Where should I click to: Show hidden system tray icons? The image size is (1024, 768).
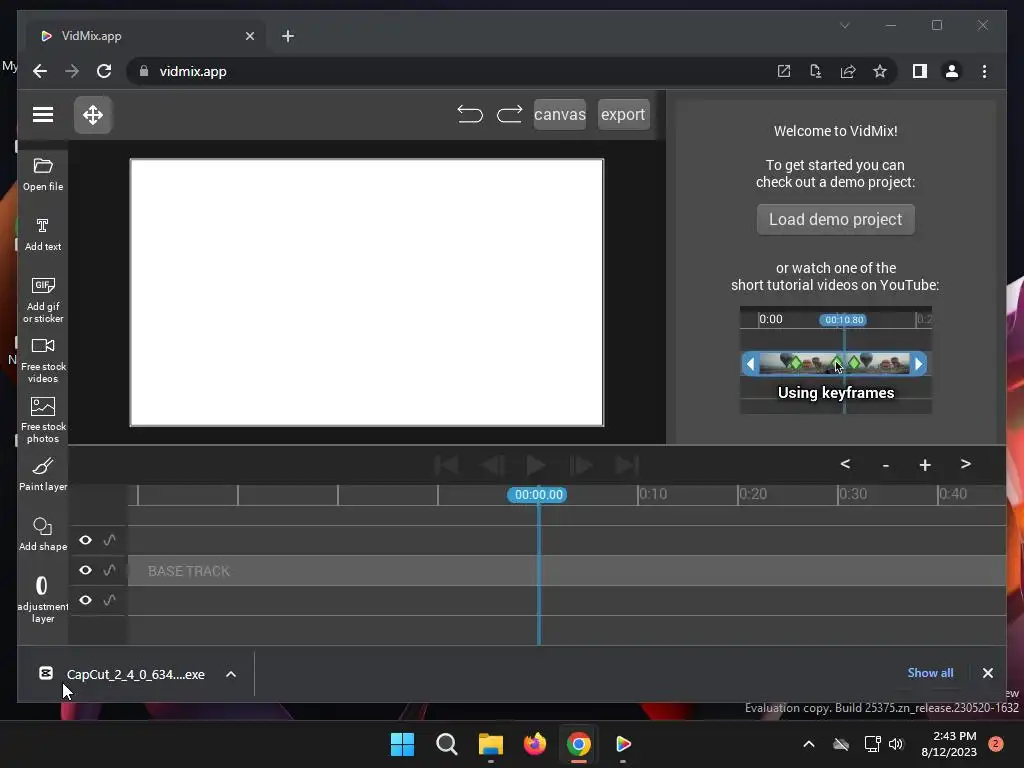808,744
